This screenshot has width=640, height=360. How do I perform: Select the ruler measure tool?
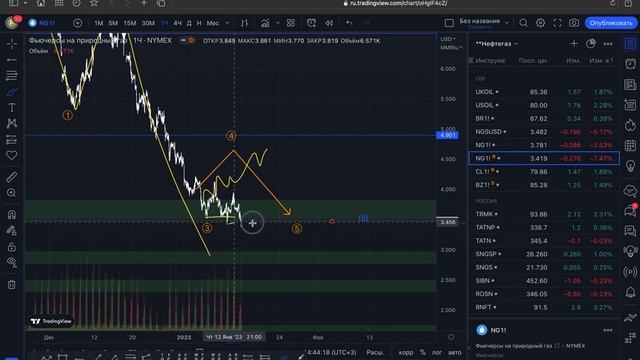click(x=11, y=177)
